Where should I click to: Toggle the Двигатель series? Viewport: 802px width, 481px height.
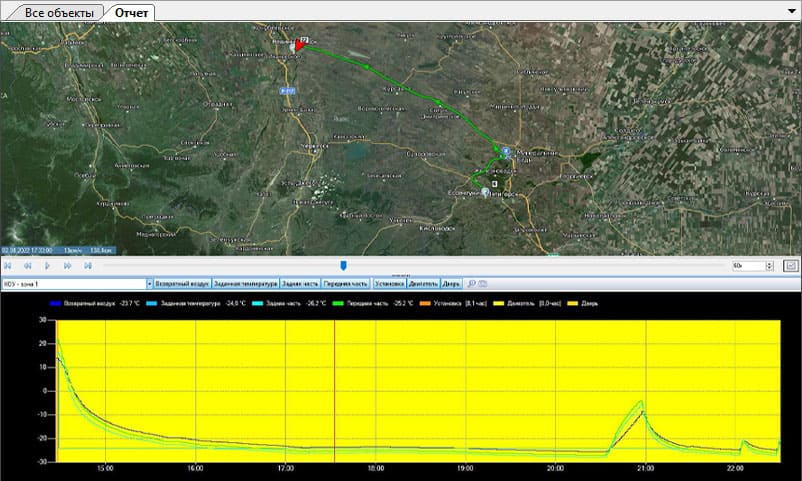[423, 284]
